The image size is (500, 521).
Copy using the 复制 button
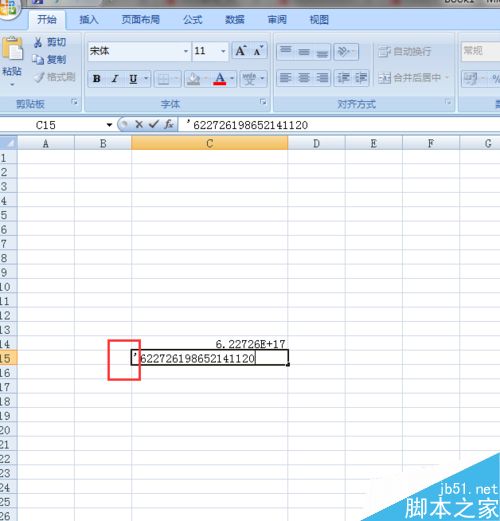[49, 60]
